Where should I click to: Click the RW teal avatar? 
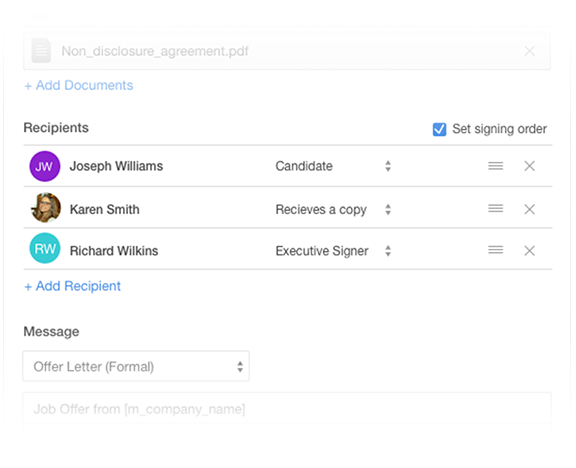45,248
